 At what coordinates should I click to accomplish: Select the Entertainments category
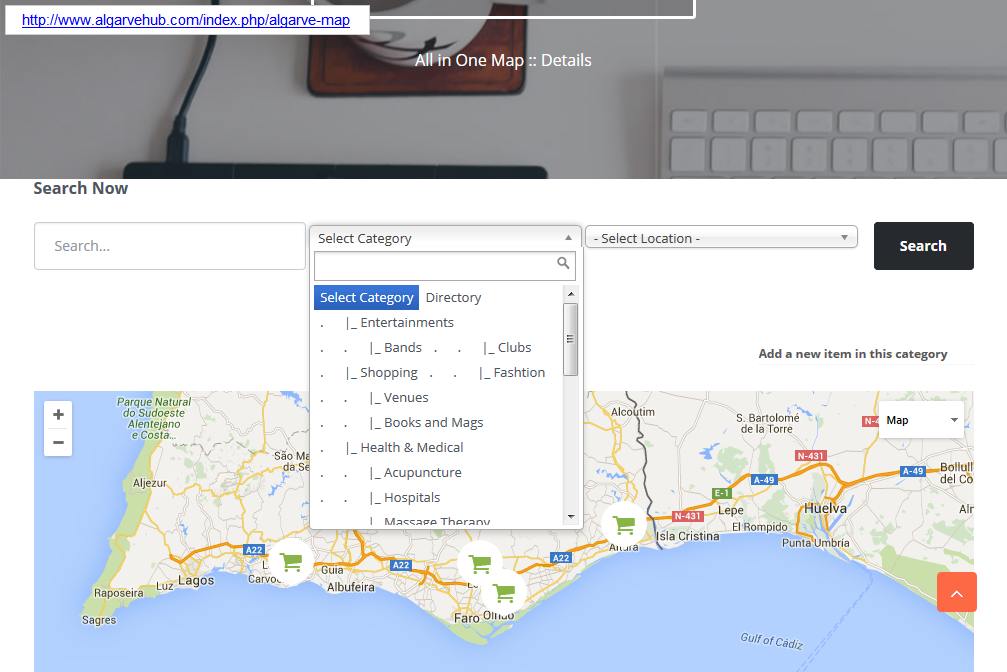click(x=399, y=322)
